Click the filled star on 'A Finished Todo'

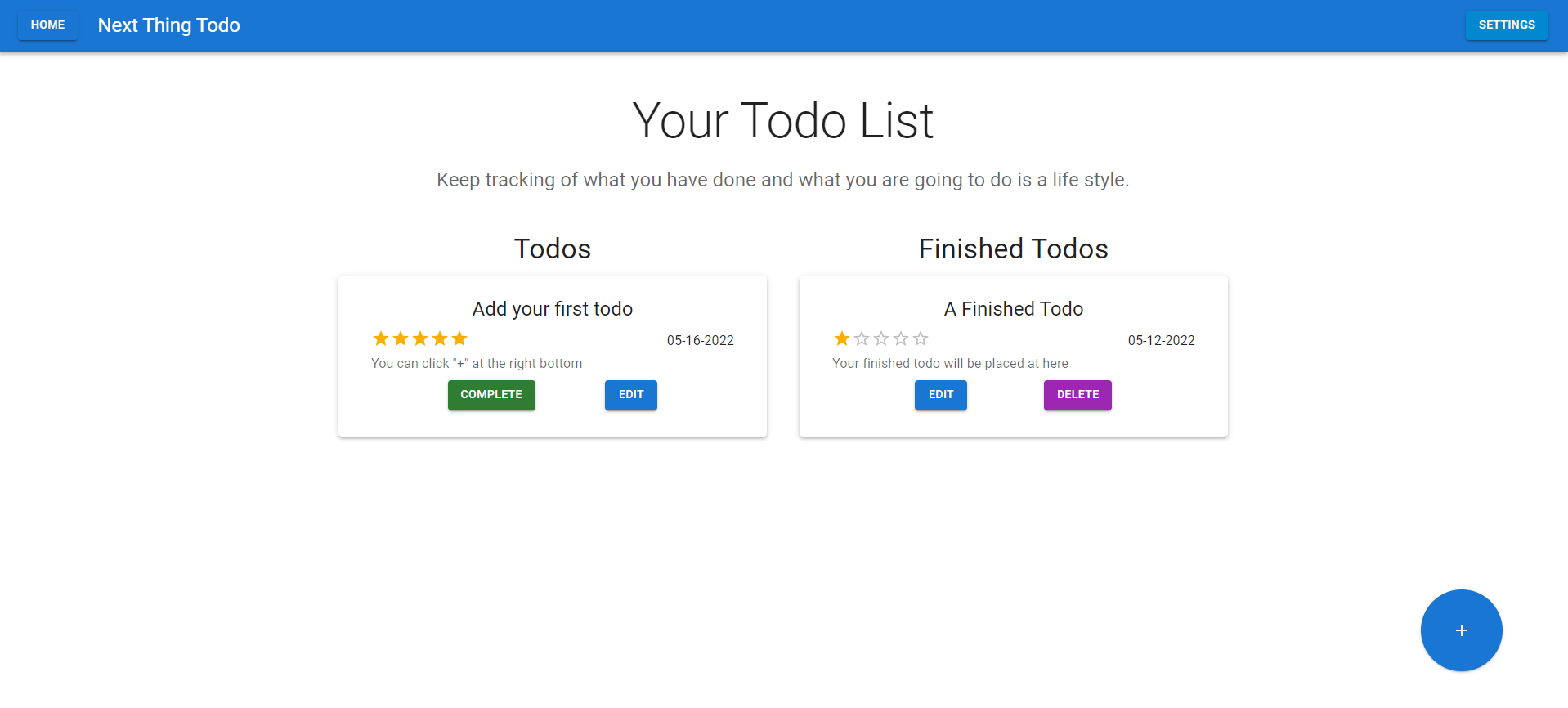click(x=842, y=338)
